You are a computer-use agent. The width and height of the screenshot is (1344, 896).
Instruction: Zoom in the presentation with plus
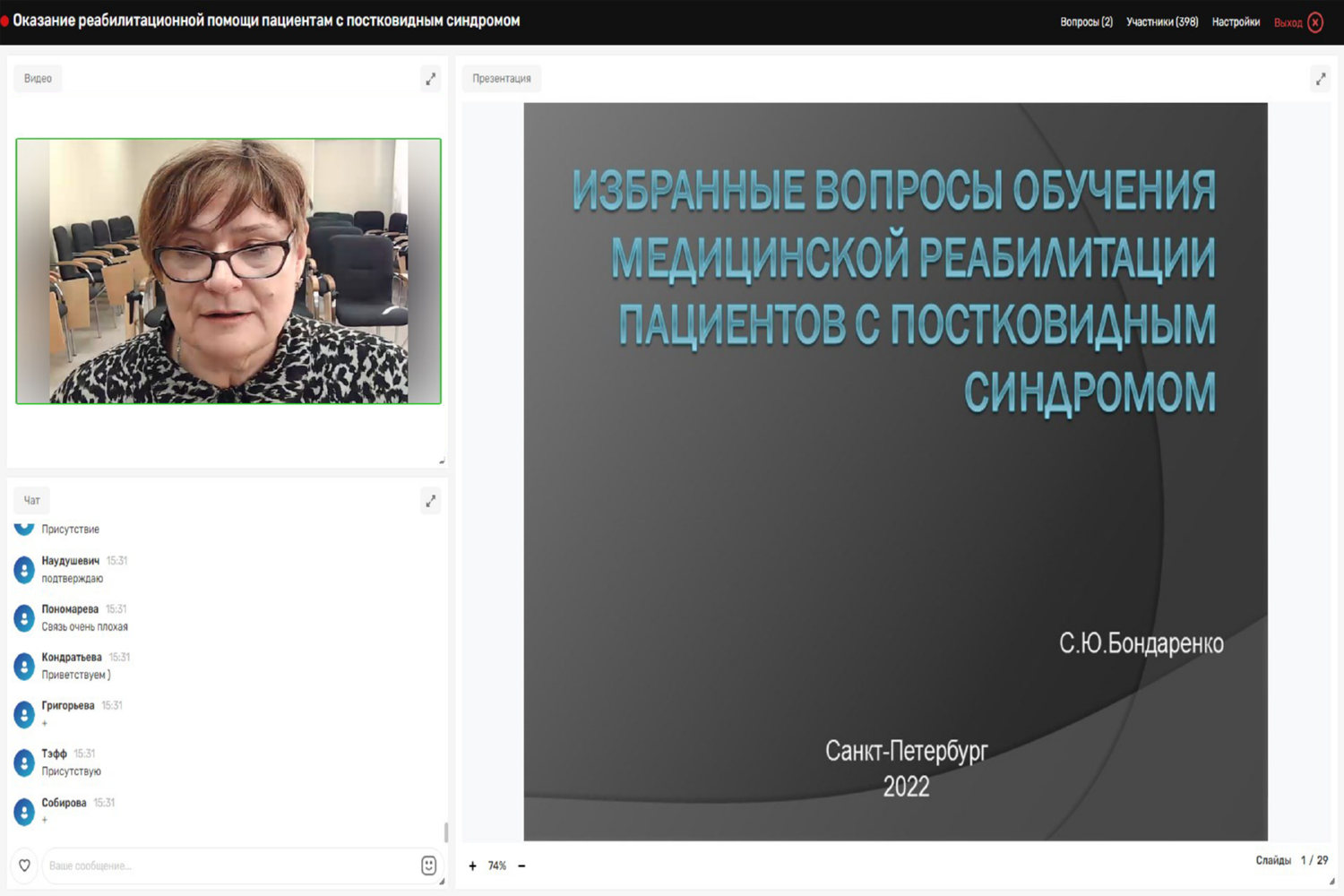472,866
